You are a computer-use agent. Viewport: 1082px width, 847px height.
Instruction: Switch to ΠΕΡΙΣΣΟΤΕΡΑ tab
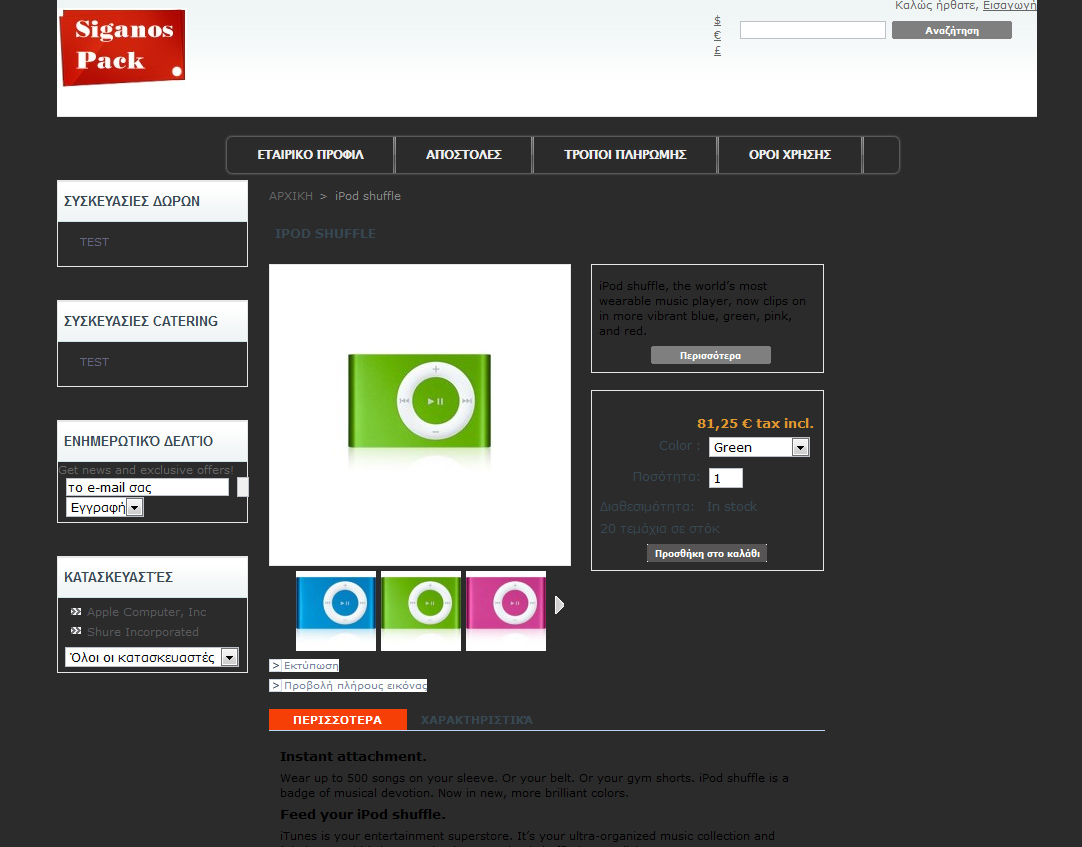click(x=337, y=720)
